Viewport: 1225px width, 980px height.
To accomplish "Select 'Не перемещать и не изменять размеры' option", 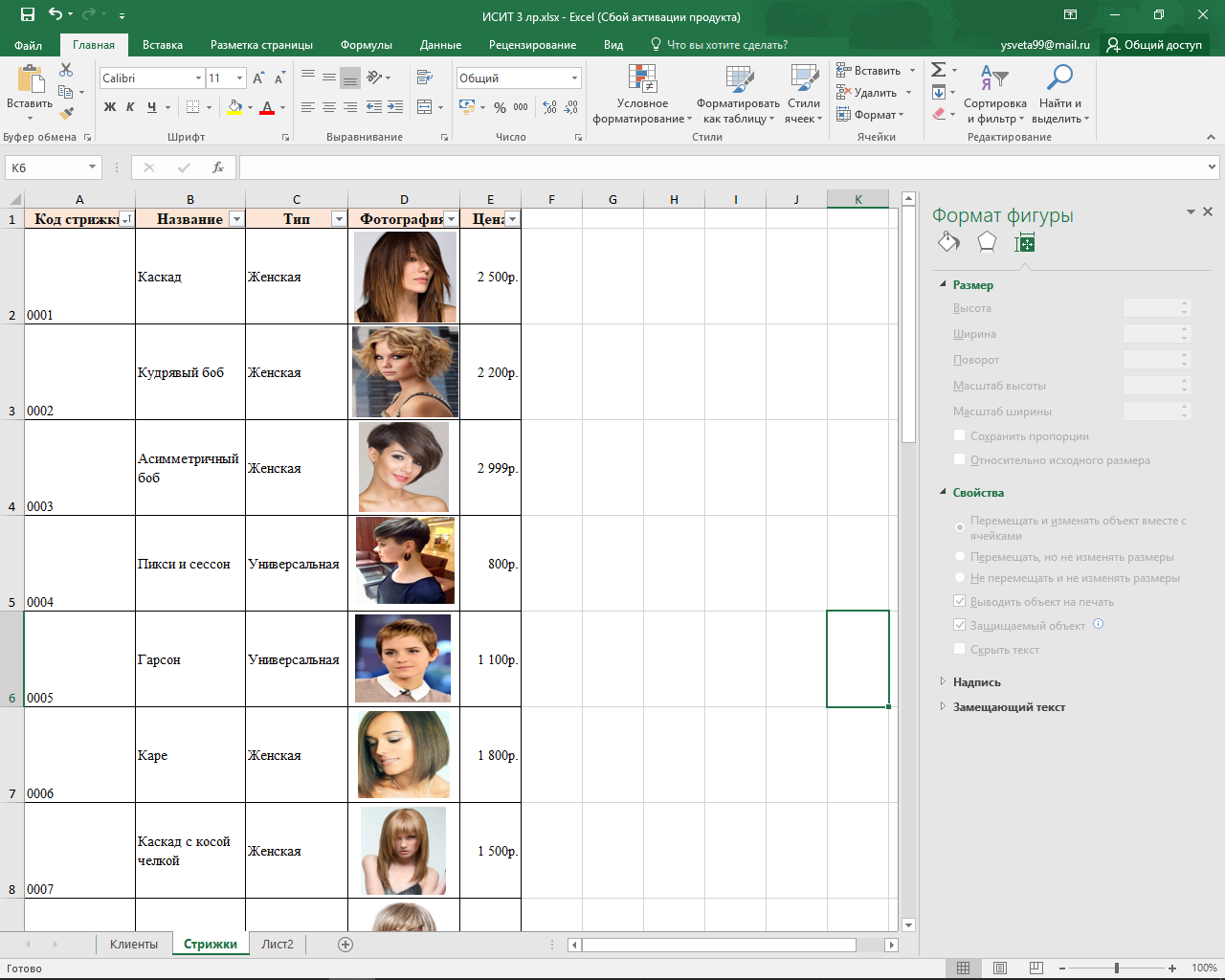I will [960, 578].
